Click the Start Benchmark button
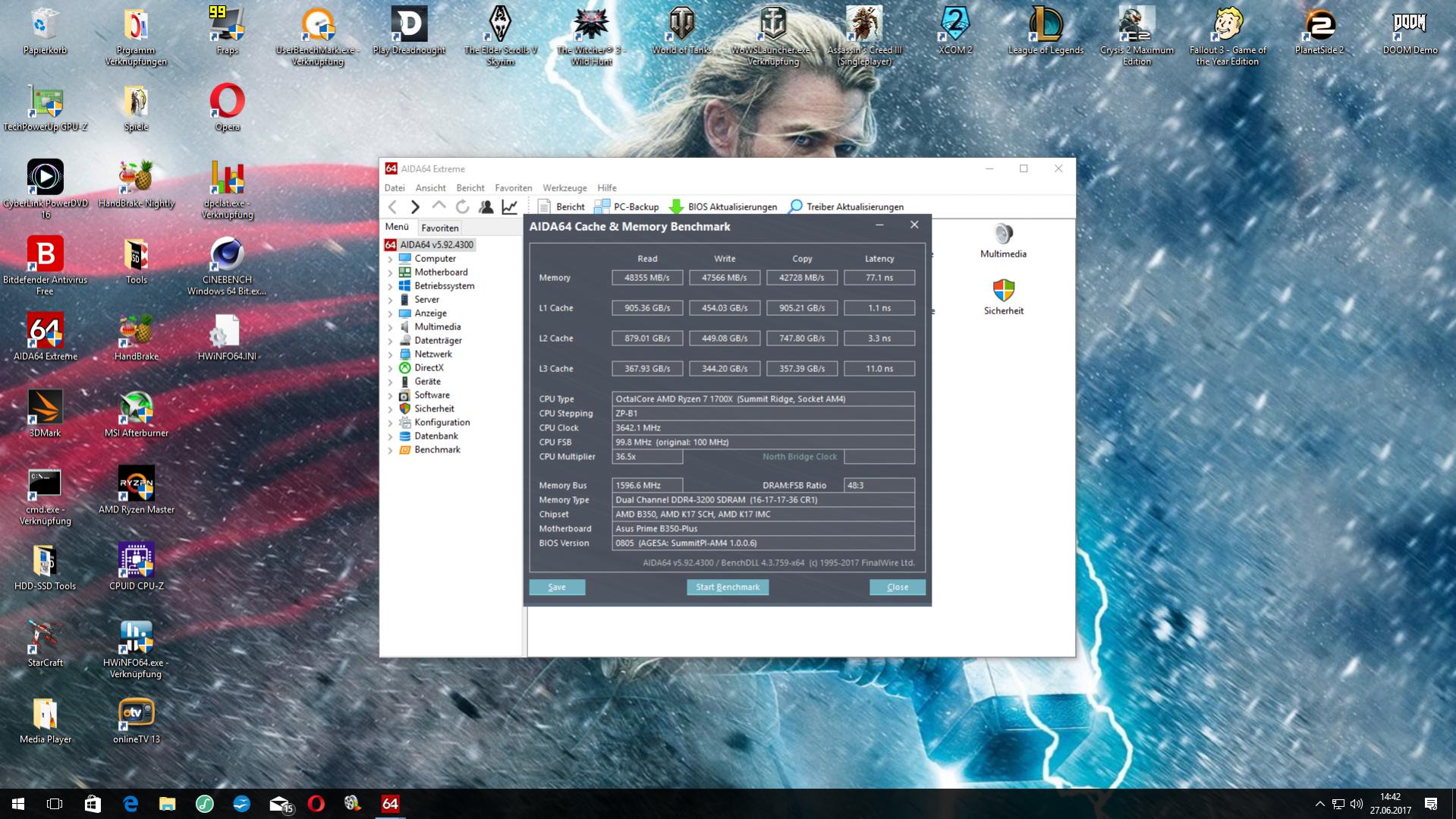 [x=728, y=587]
